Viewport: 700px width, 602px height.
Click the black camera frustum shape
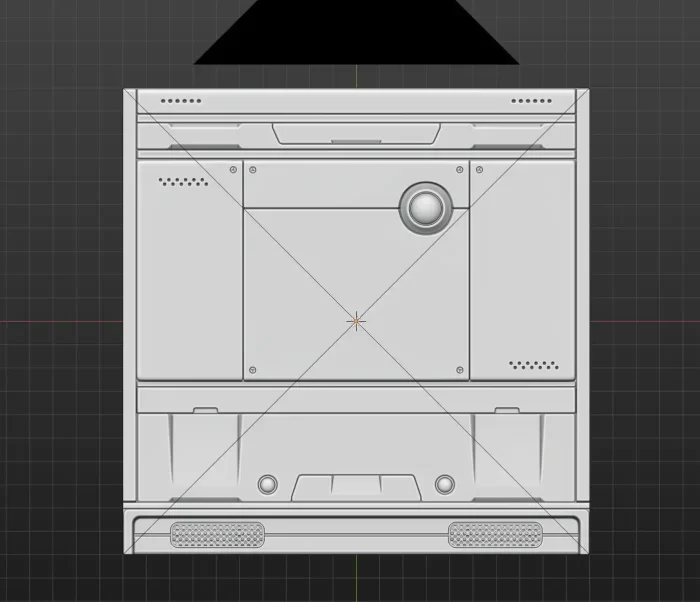(356, 32)
